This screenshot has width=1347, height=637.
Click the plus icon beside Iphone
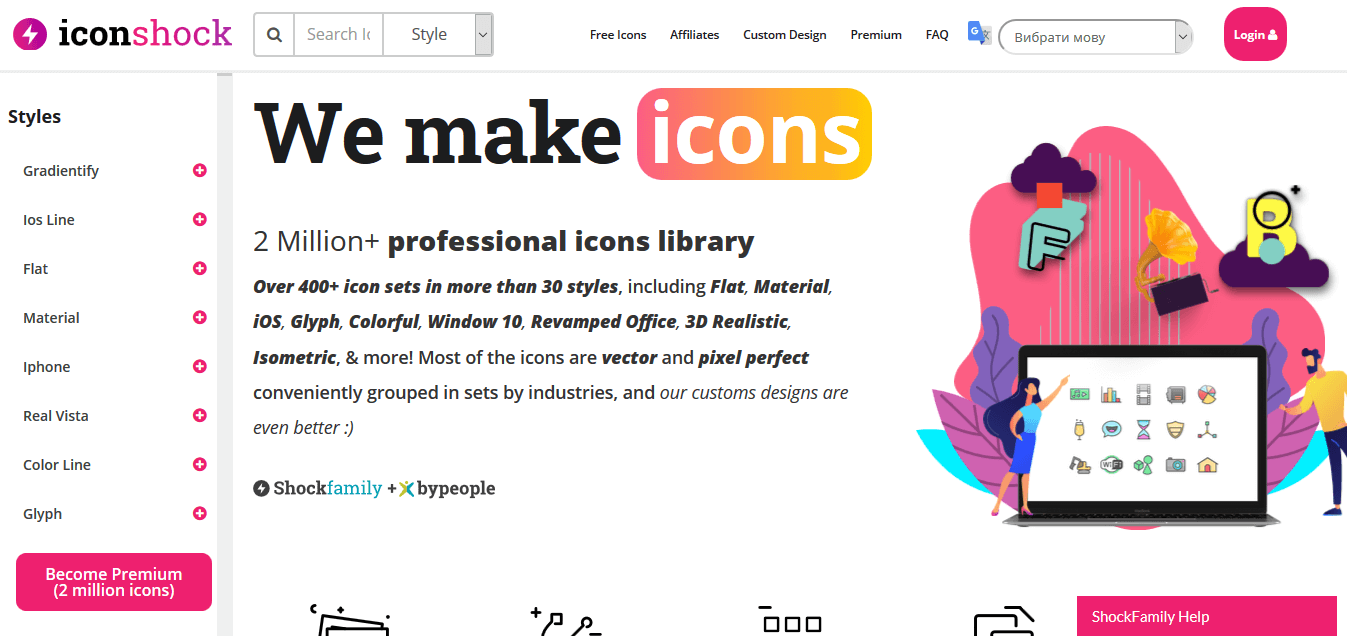point(200,367)
